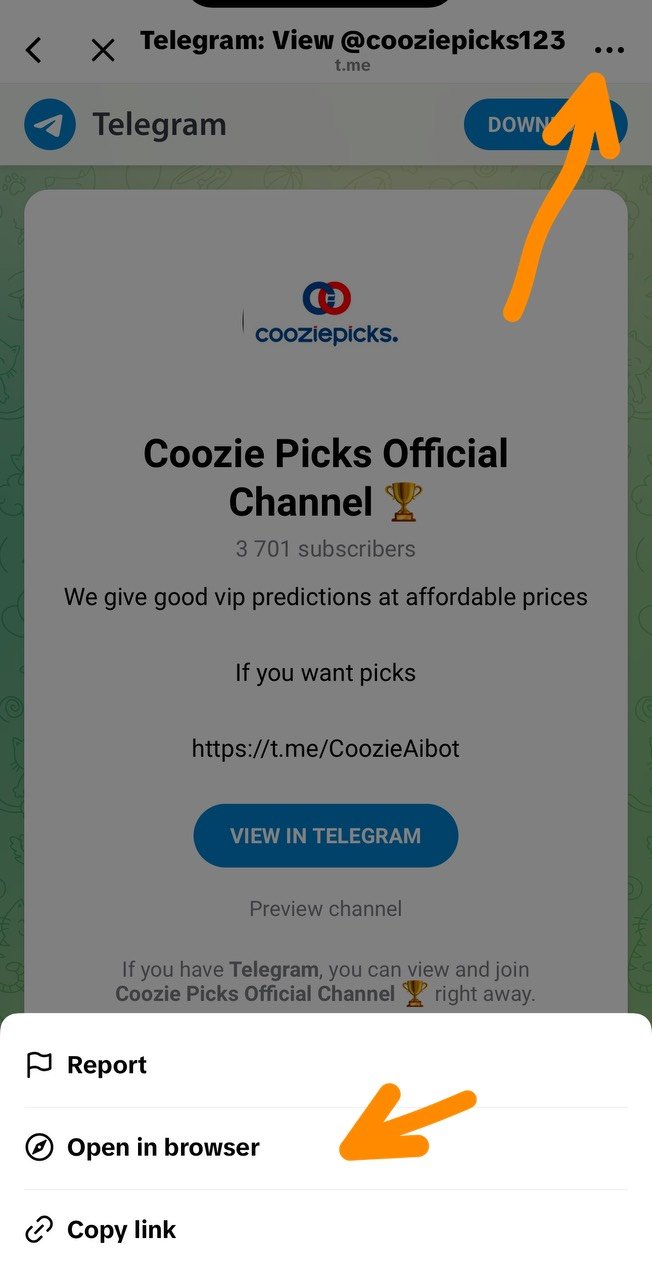652x1280 pixels.
Task: Open the three-dots more options menu
Action: (608, 49)
